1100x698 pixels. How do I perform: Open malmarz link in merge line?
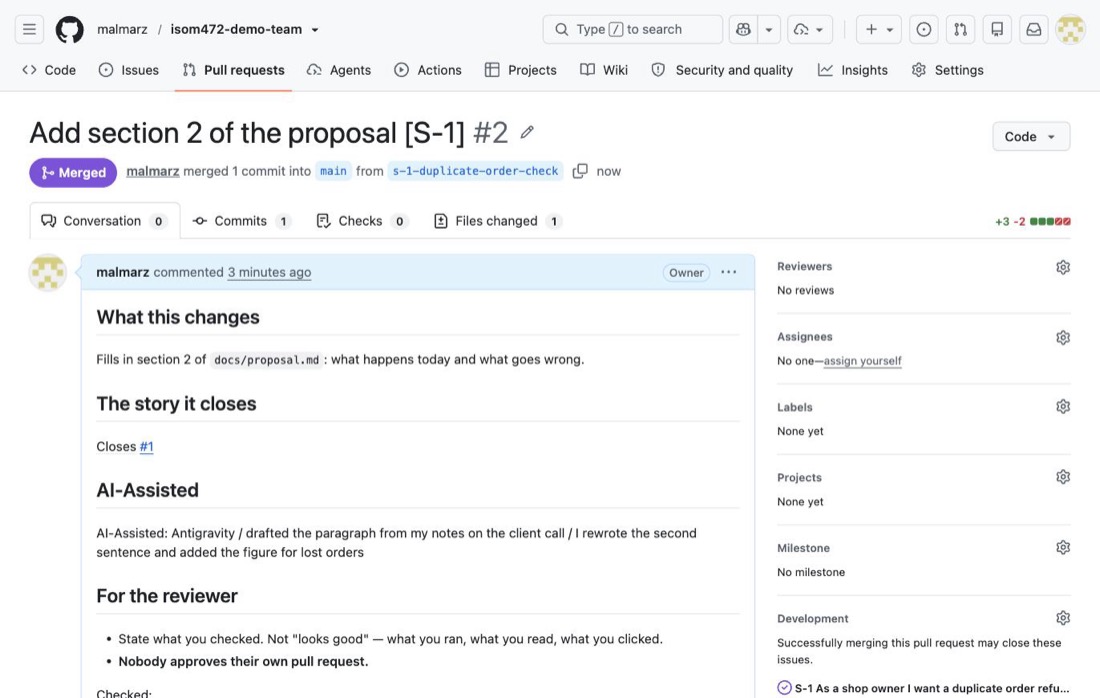(x=153, y=171)
